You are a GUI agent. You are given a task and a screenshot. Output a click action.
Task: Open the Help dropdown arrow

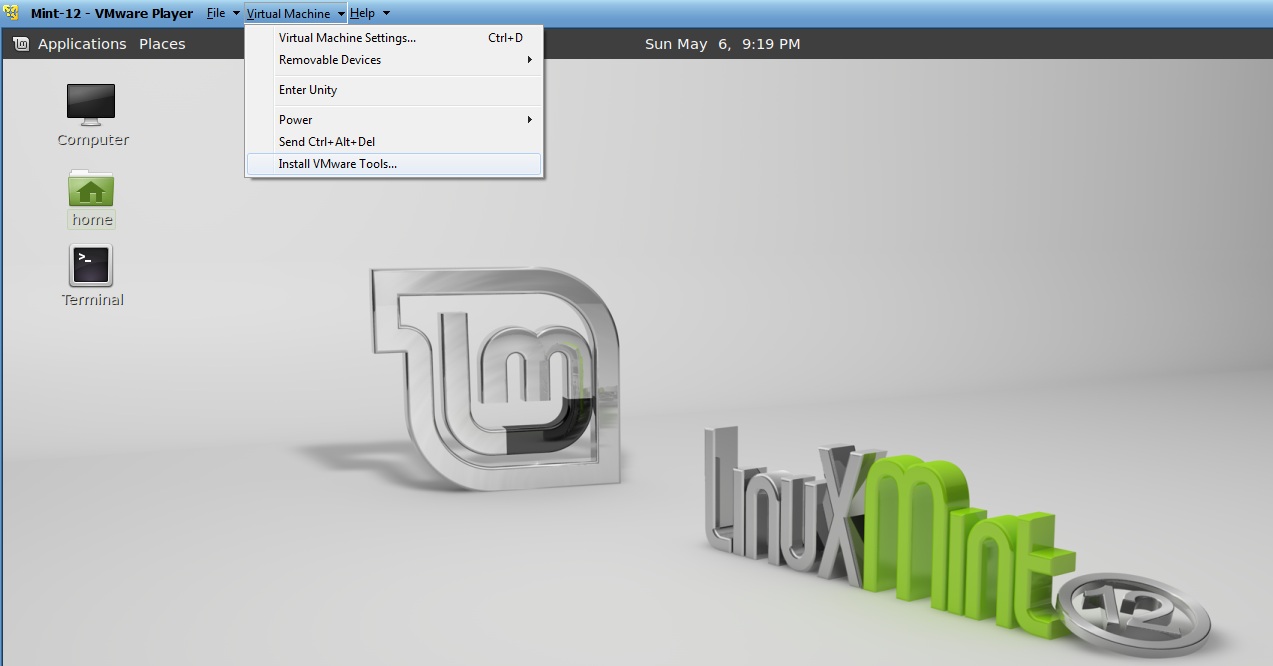[385, 13]
